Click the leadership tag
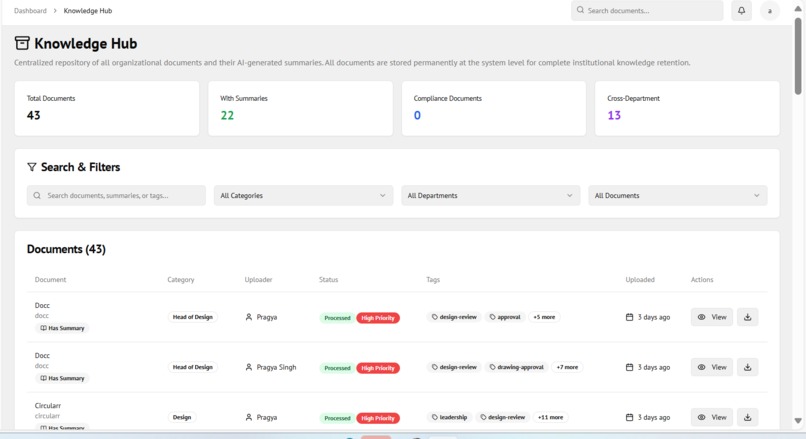 pyautogui.click(x=449, y=417)
